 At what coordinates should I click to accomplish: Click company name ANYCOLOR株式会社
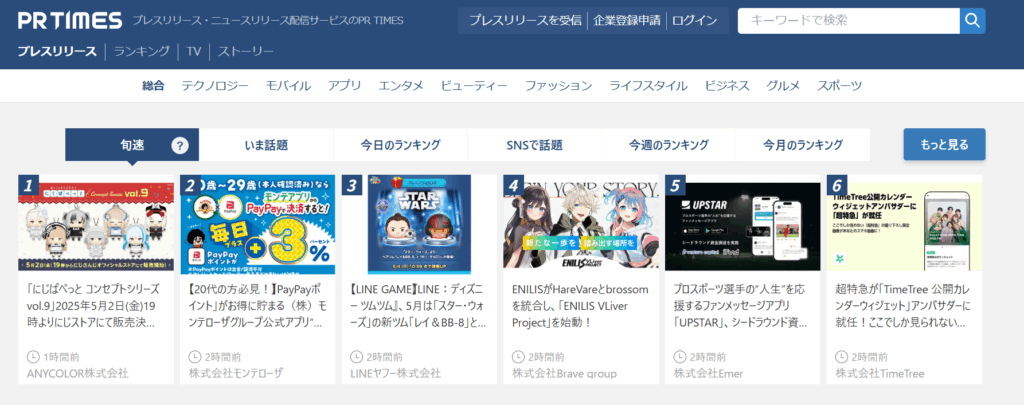tap(78, 374)
